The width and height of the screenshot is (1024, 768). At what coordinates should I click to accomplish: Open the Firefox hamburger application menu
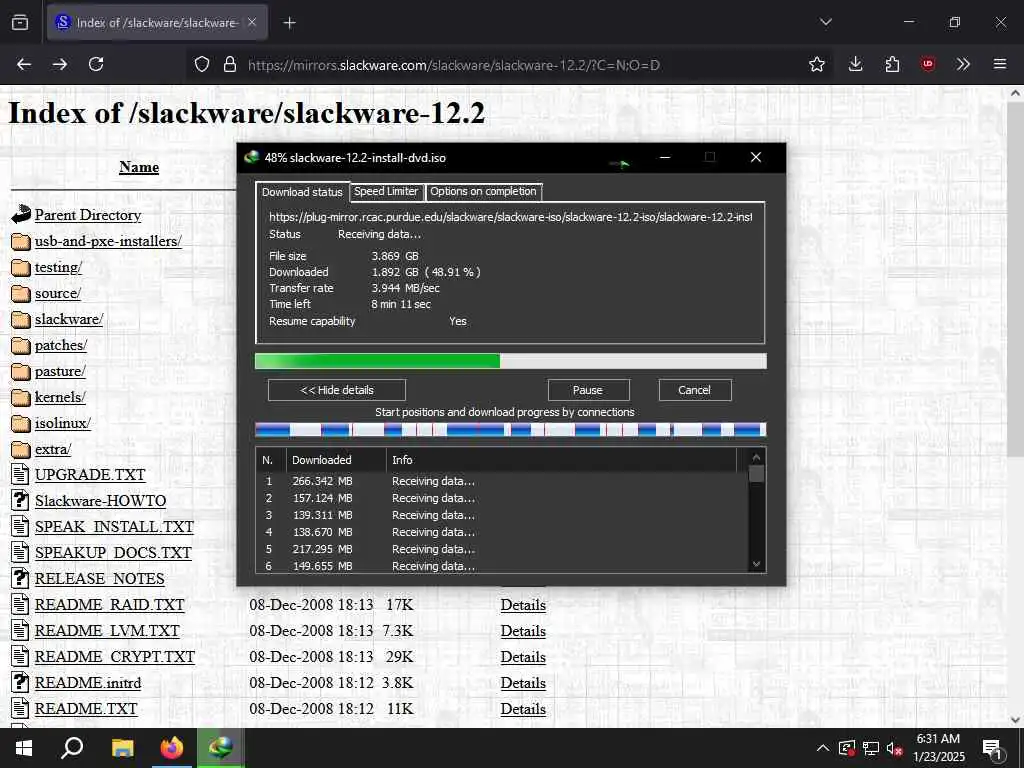tap(999, 64)
